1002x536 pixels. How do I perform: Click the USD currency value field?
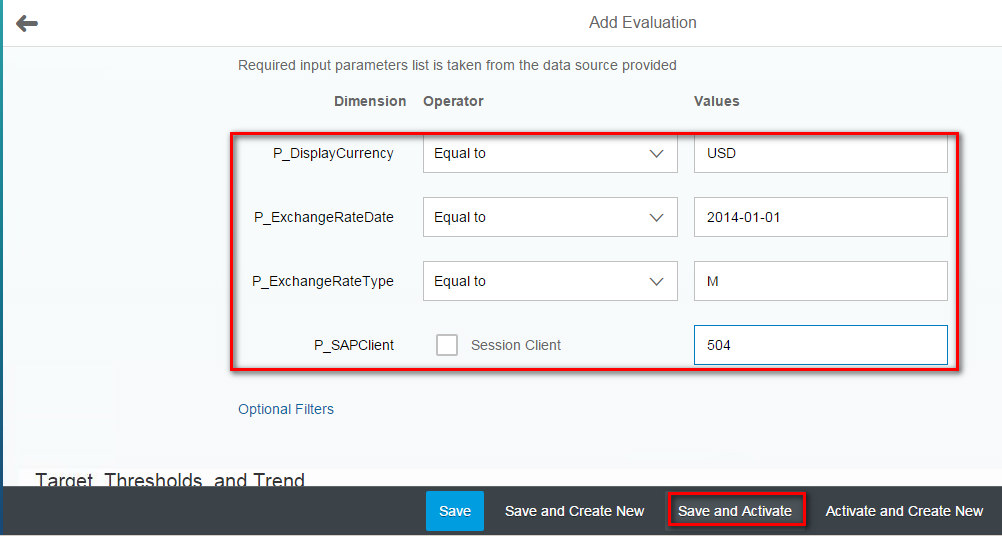click(821, 153)
